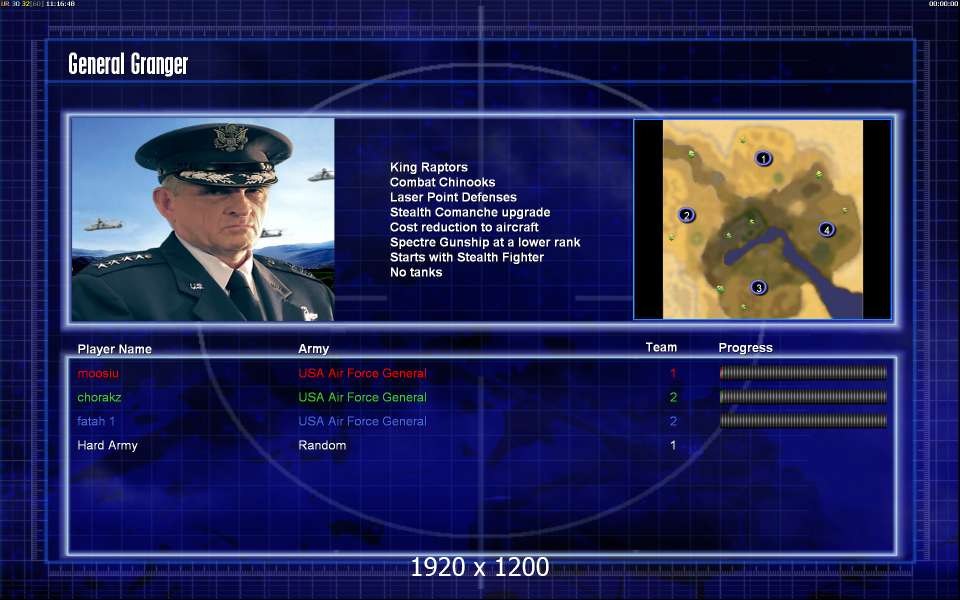The width and height of the screenshot is (960, 600).
Task: Click the chorakz loading progress bar
Action: tap(803, 397)
